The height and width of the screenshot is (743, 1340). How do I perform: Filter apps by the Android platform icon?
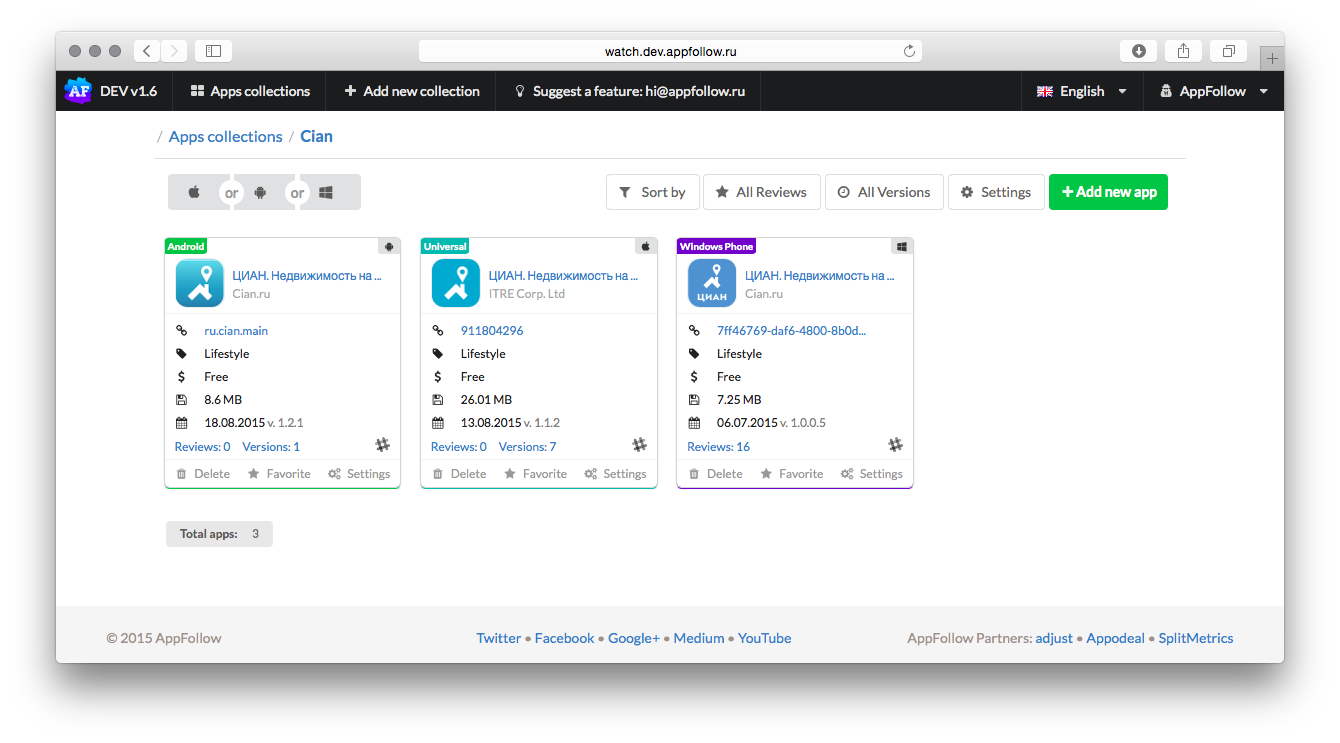coord(261,192)
